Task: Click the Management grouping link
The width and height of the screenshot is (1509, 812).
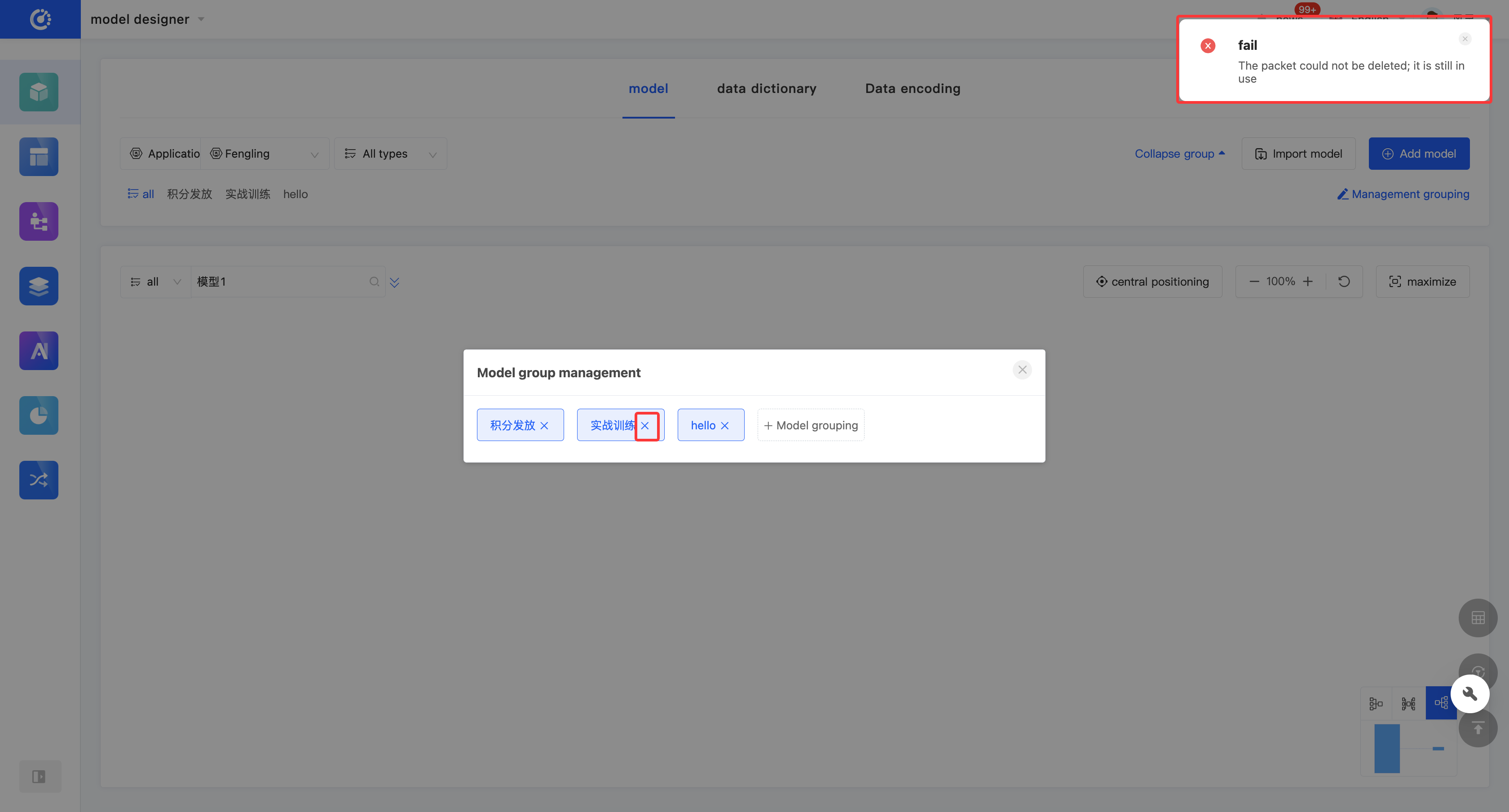Action: tap(1403, 194)
